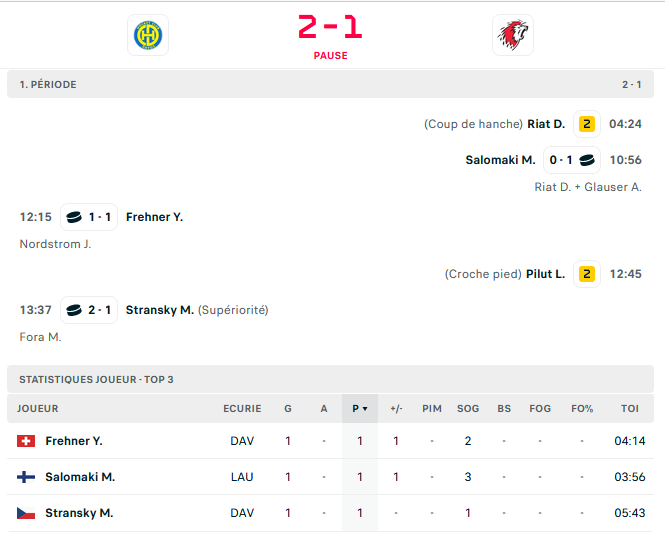The width and height of the screenshot is (665, 538).
Task: Sort table by +/- column header
Action: click(396, 409)
